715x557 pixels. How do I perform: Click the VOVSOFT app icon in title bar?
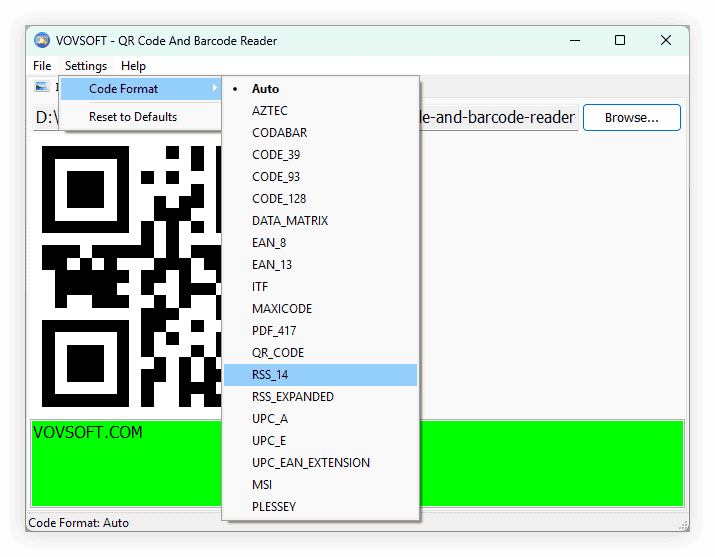[x=42, y=40]
